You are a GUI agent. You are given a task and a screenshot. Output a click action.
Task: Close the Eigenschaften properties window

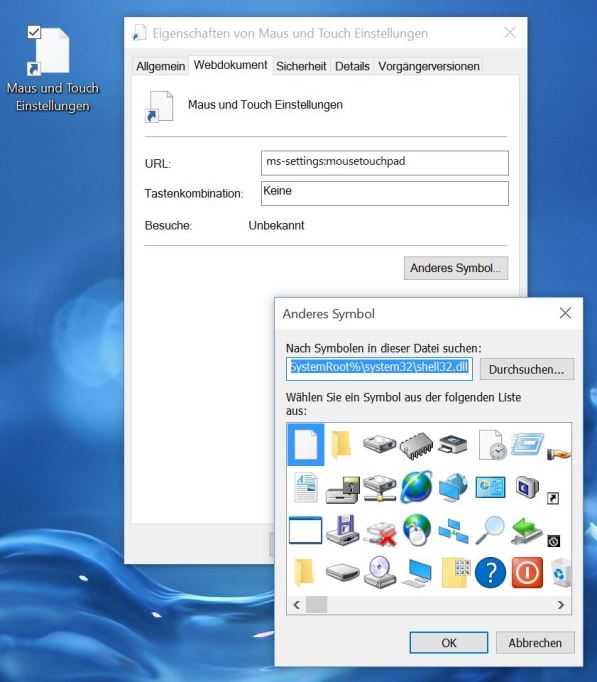(x=510, y=32)
